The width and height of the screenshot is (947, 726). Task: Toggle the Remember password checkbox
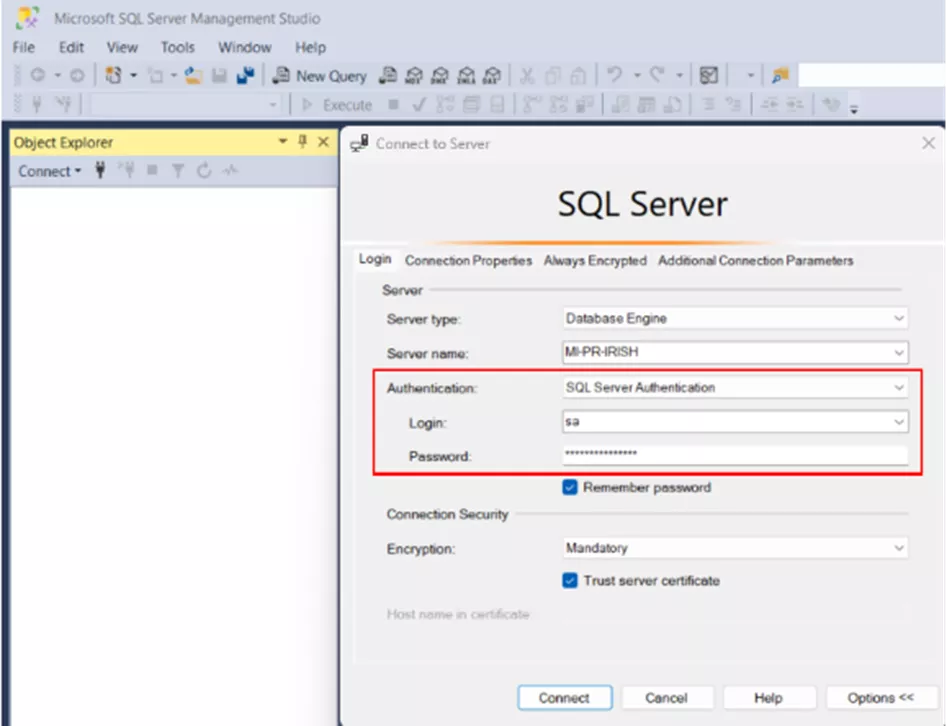tap(570, 487)
